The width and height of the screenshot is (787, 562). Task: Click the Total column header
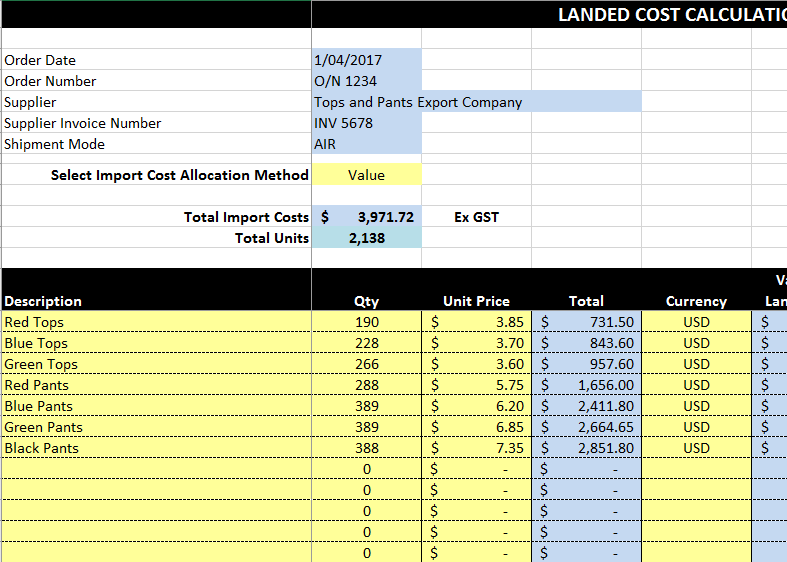[586, 301]
